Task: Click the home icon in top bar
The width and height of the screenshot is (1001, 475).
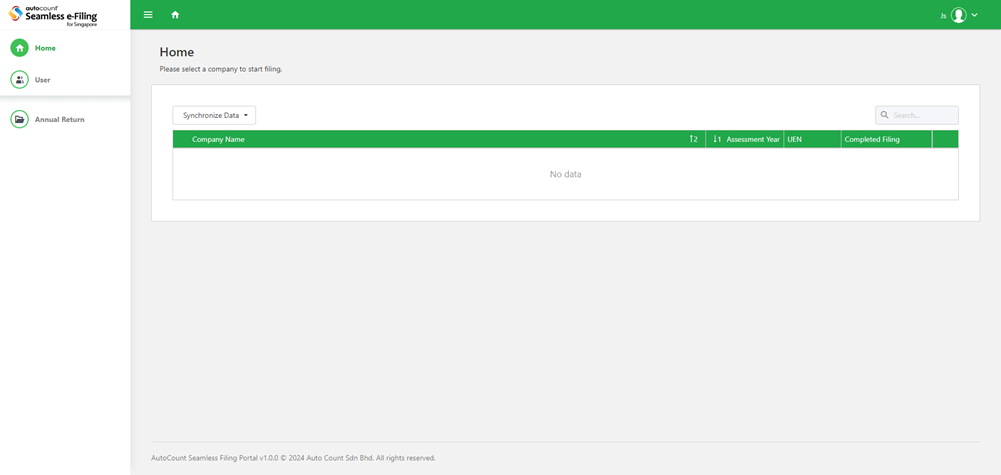Action: [x=175, y=15]
